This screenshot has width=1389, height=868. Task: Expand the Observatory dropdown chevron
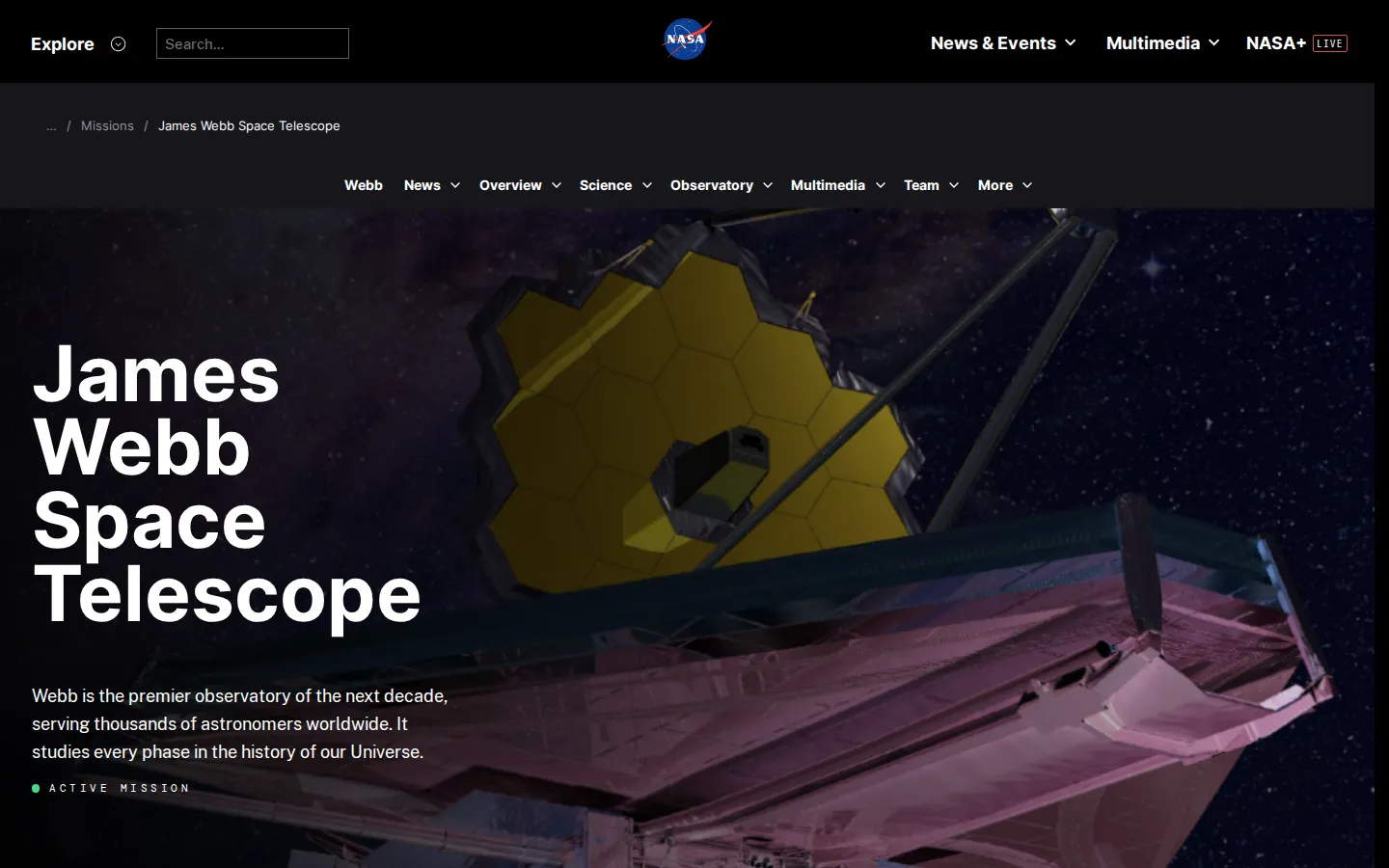click(x=768, y=185)
